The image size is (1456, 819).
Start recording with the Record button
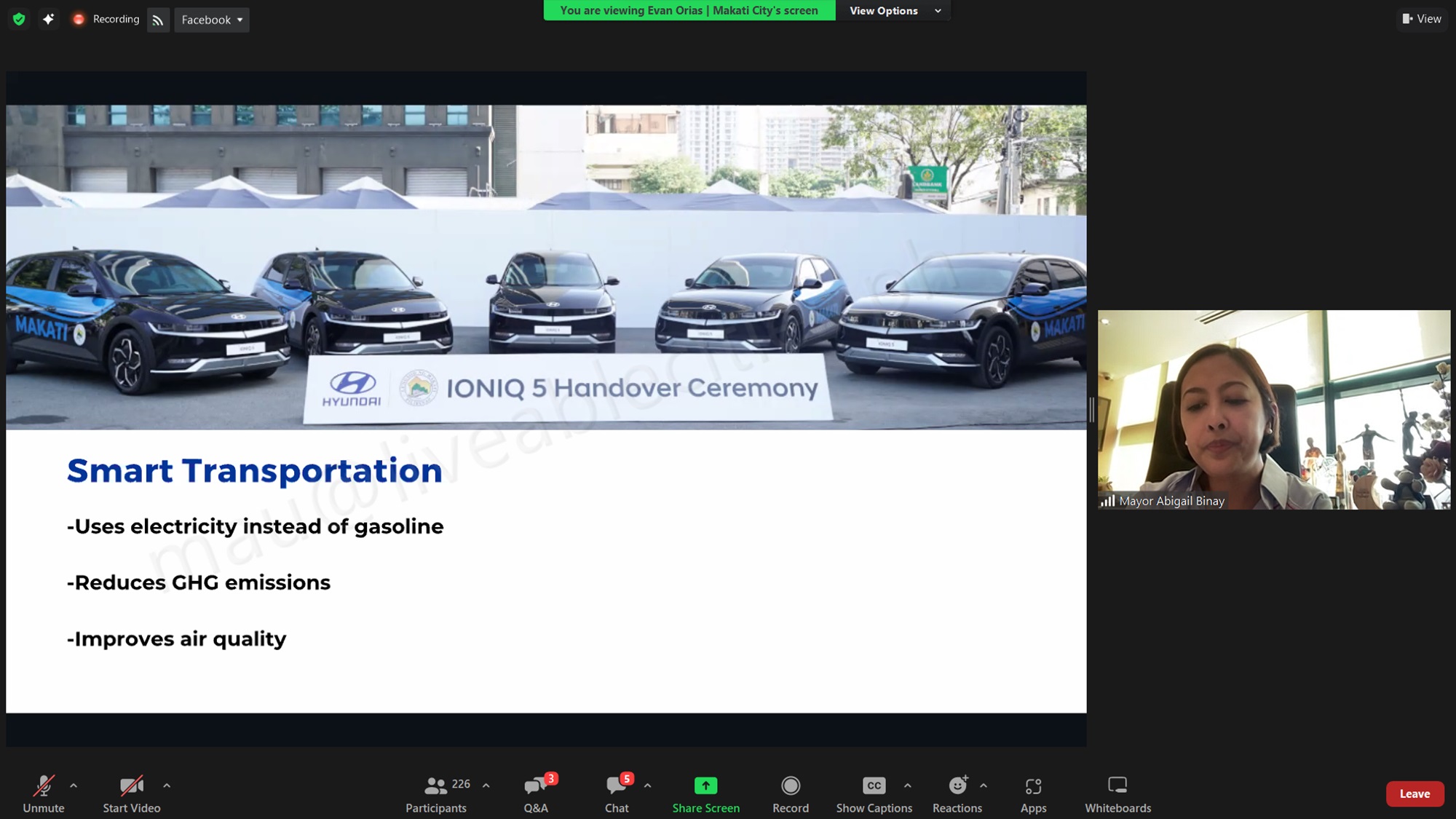tap(791, 794)
